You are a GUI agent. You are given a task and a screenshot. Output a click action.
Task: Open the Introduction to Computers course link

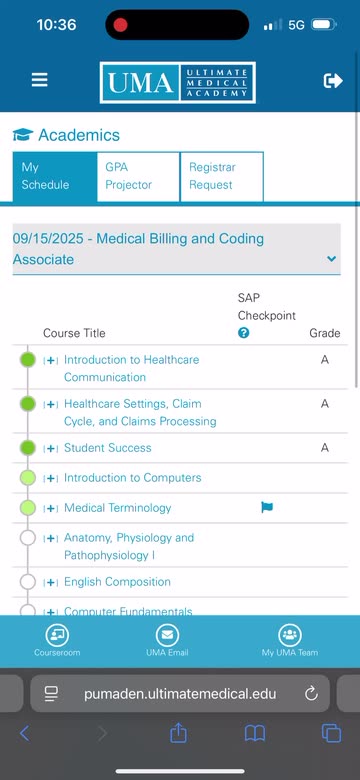pyautogui.click(x=133, y=478)
